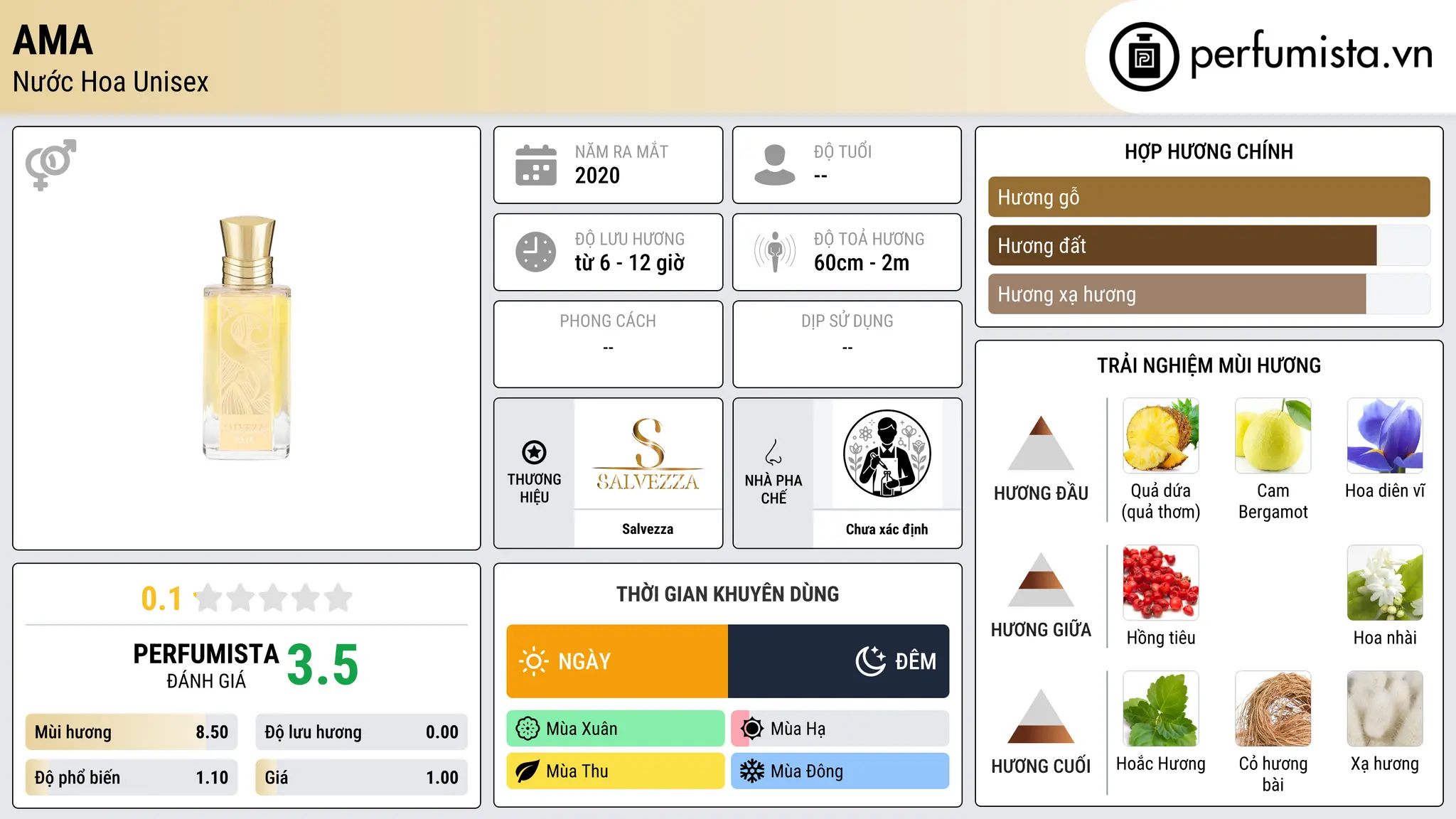Screen dimensions: 1456x819
Task: Click the leaf icon for Mùa Thu
Action: tap(528, 771)
